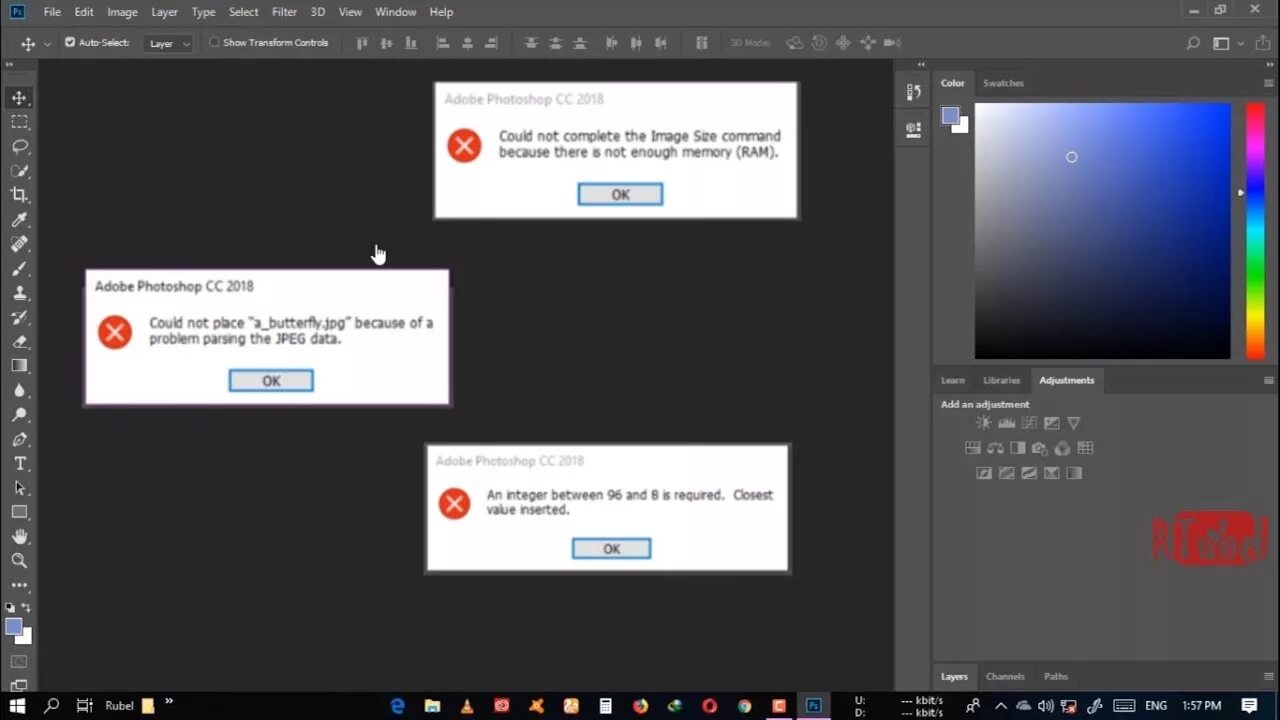Select the Hand tool

coord(19,537)
